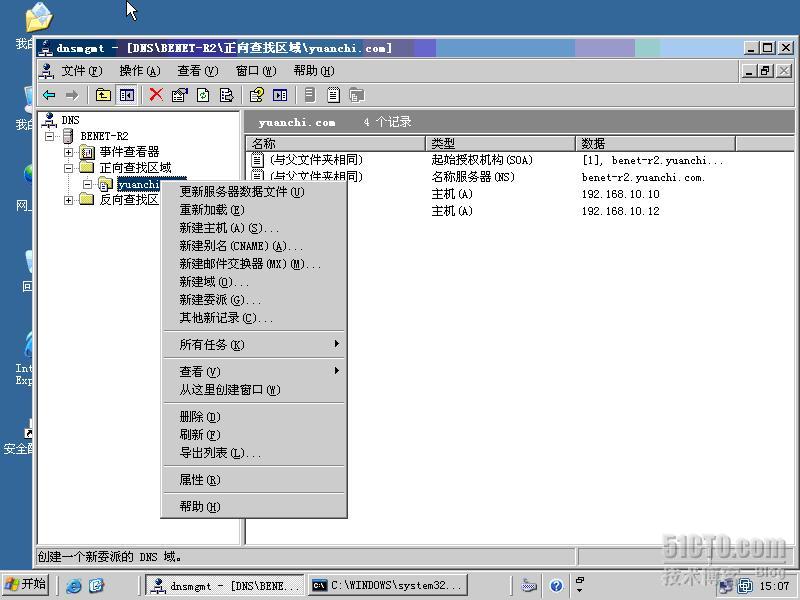Click the Forward arrow toolbar icon

(x=72, y=95)
